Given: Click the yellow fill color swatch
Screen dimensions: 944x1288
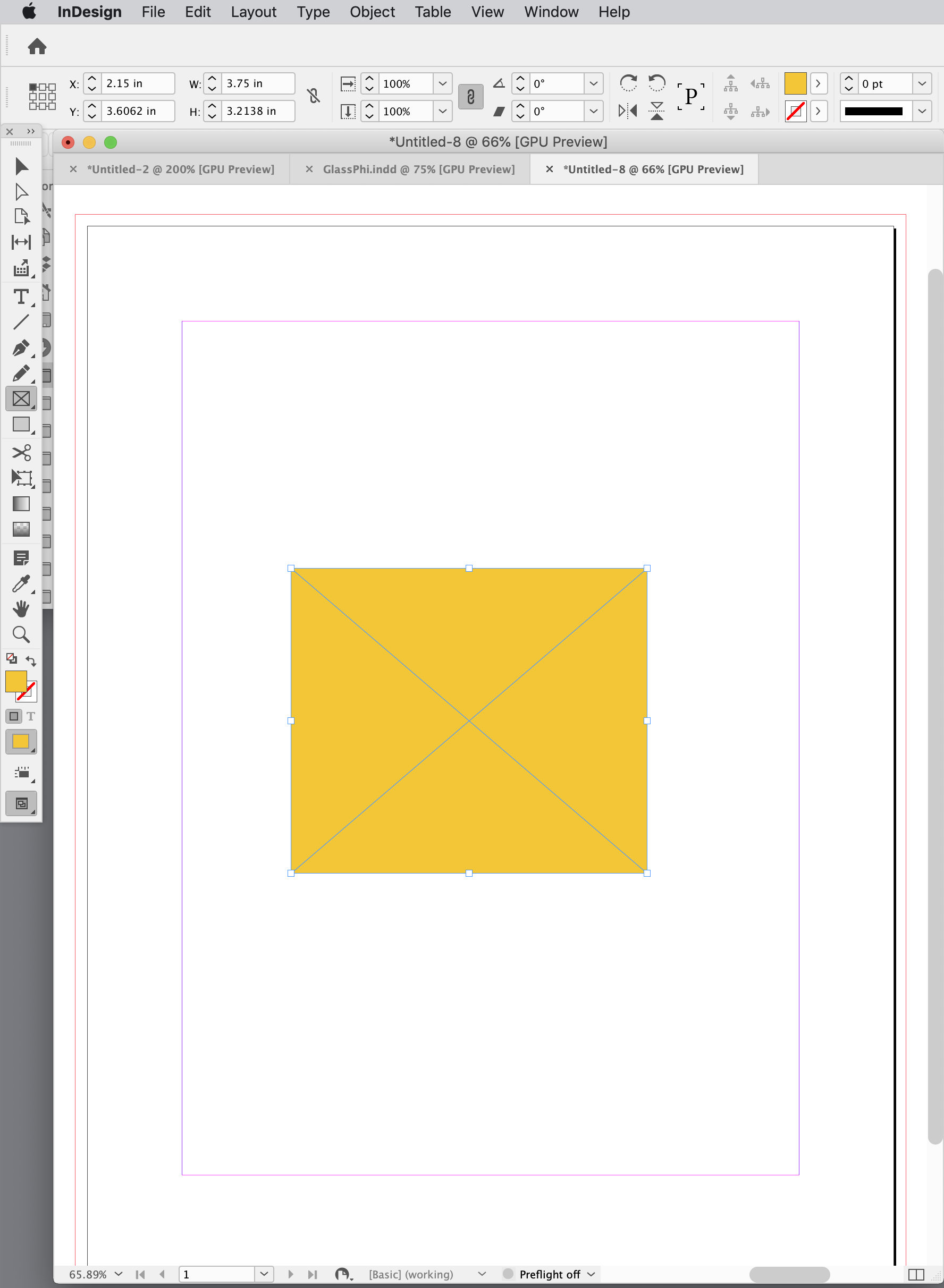Looking at the screenshot, I should pyautogui.click(x=795, y=83).
